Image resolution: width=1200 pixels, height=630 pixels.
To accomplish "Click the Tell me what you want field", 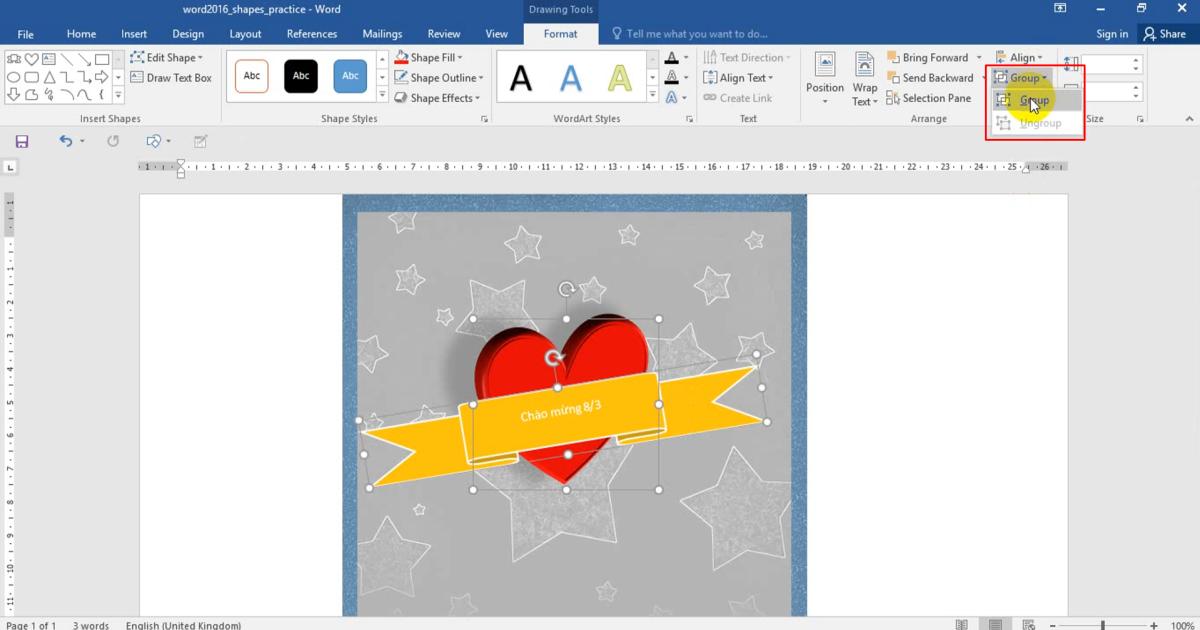I will [x=695, y=34].
